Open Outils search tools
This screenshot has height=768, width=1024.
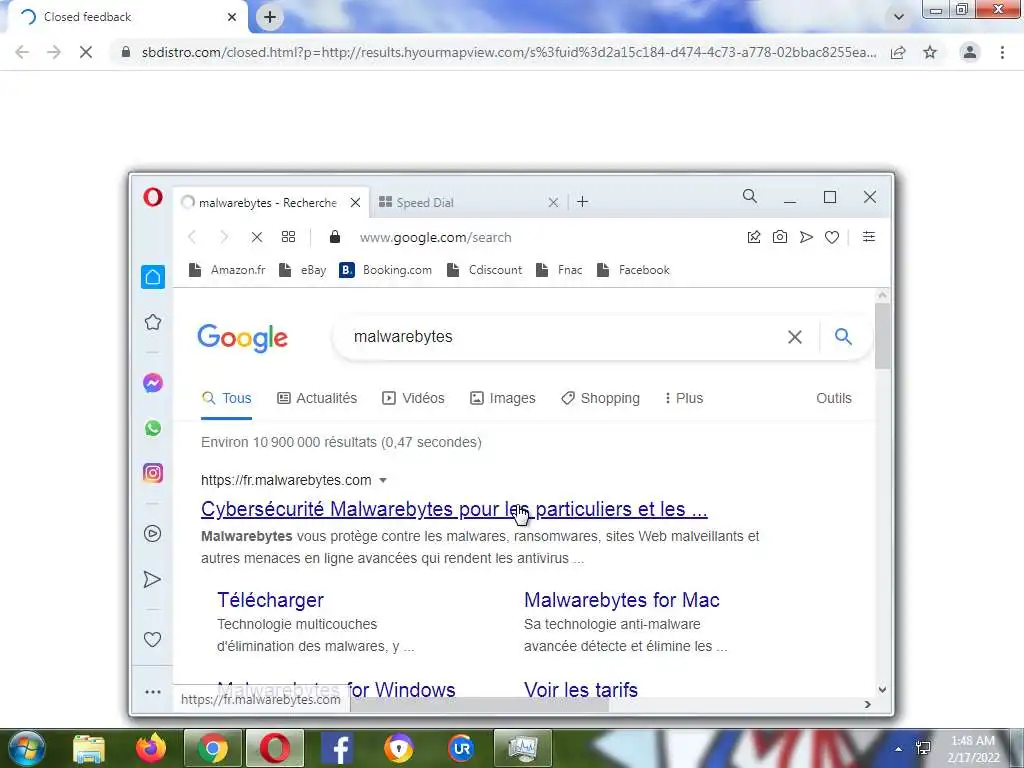(833, 398)
